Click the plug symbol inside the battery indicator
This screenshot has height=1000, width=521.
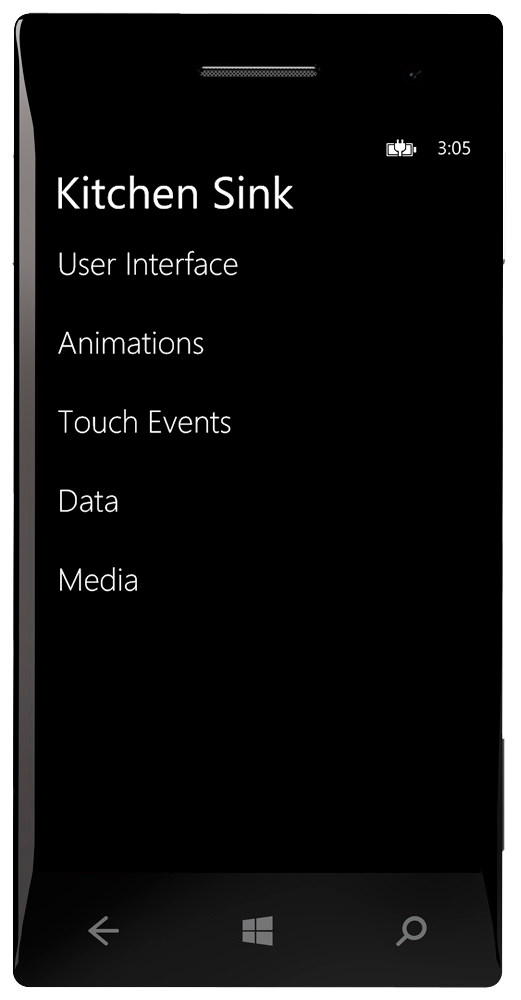pos(400,149)
